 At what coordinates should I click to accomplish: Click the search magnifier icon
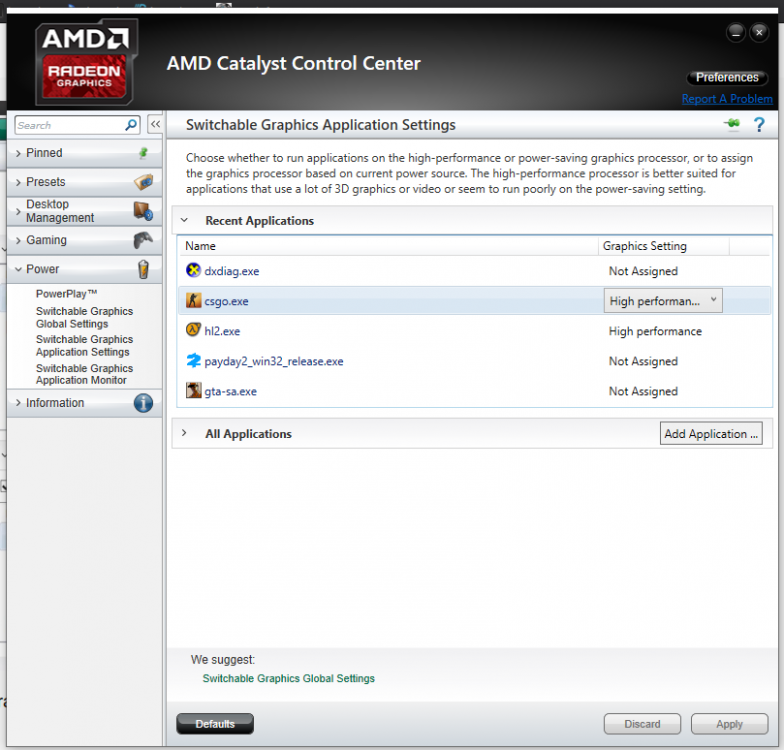tap(131, 124)
